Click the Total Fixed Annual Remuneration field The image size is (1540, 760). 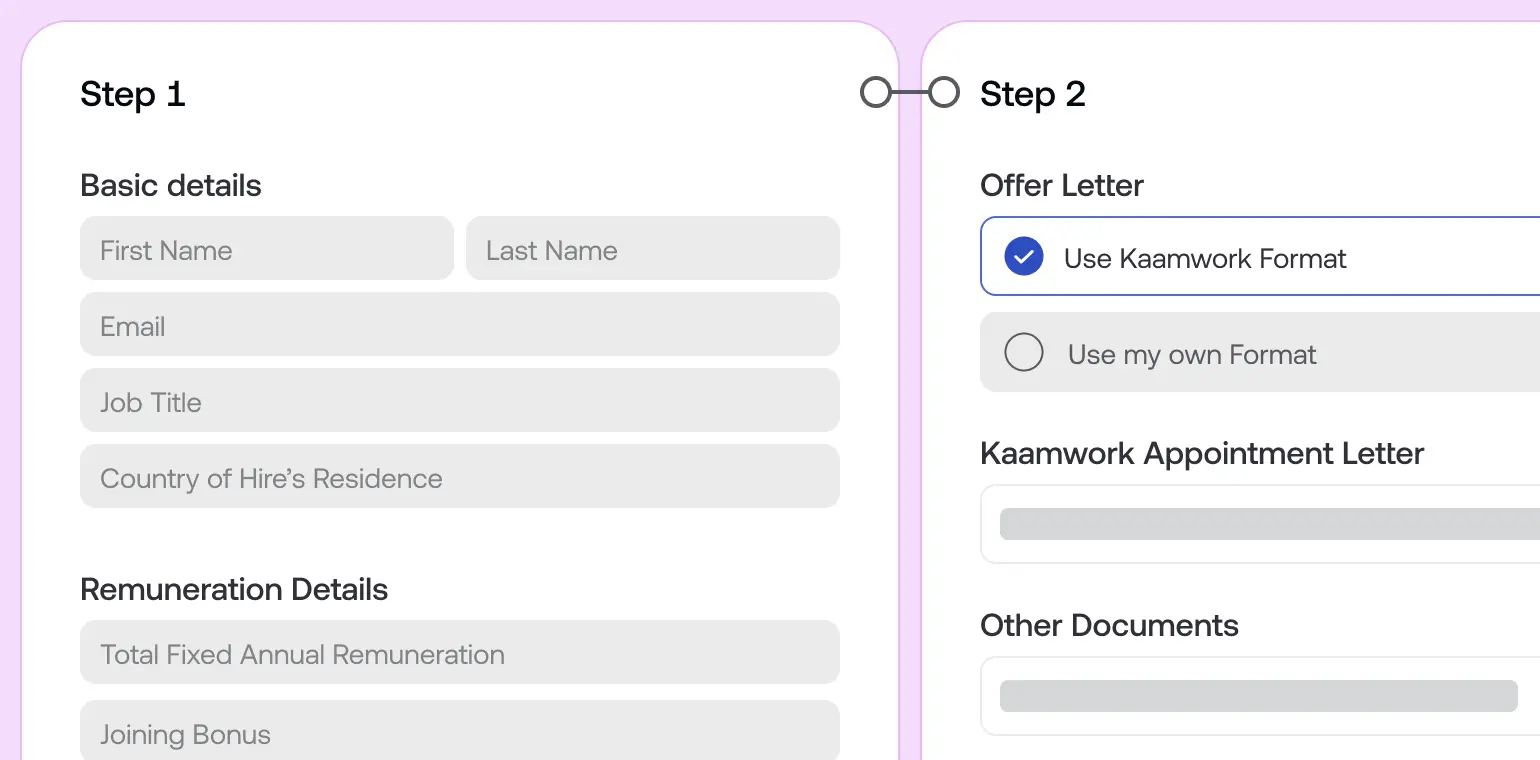pyautogui.click(x=460, y=652)
